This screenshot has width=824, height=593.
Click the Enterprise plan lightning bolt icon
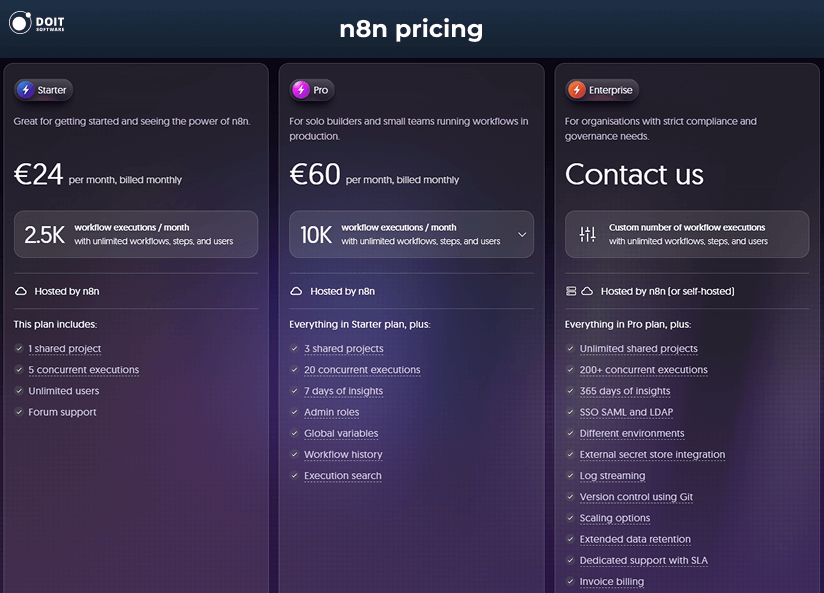point(576,89)
